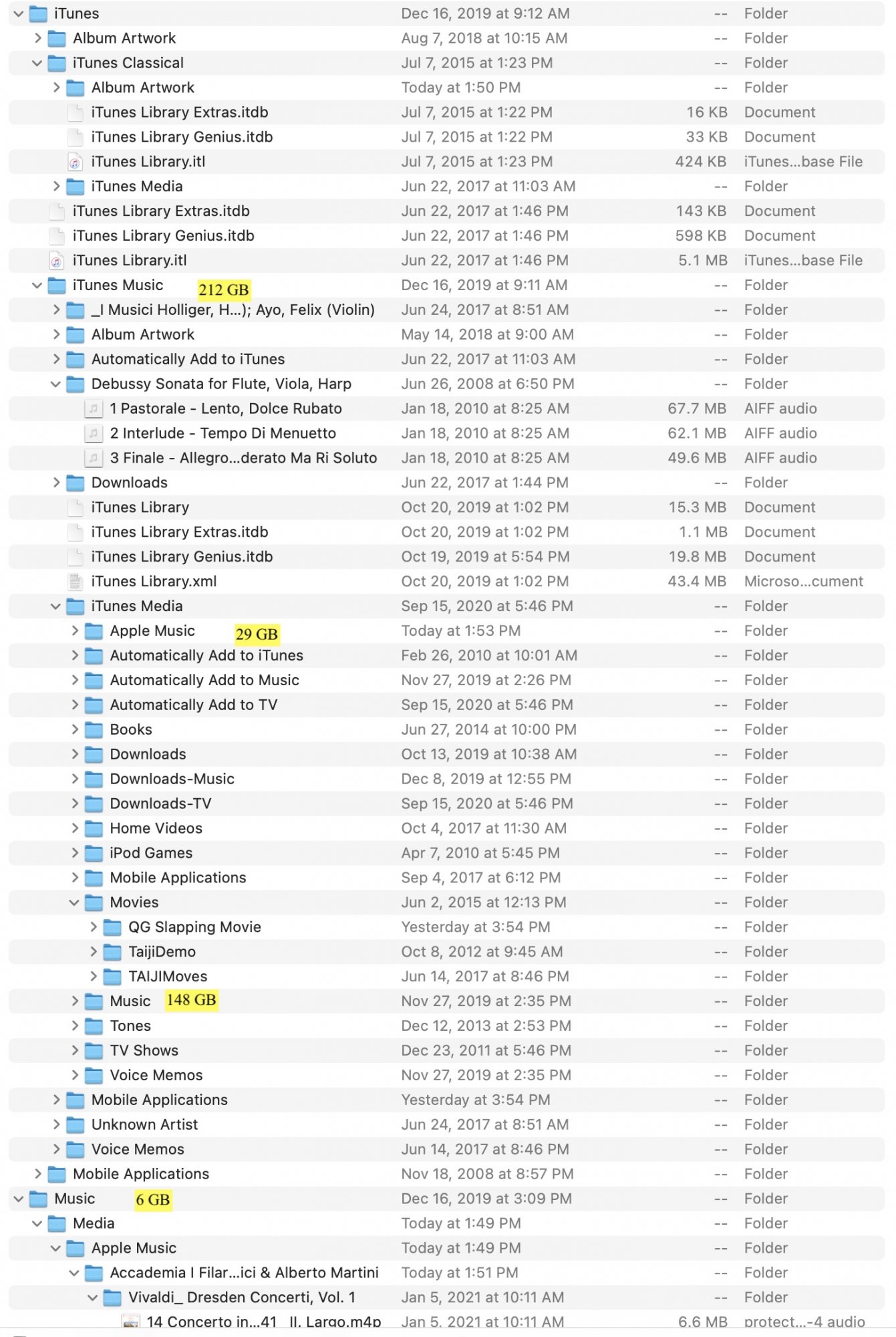Select the '14 Concerto in...41 II. Largo.m4p' file
The height and width of the screenshot is (1337, 896).
click(446, 1321)
